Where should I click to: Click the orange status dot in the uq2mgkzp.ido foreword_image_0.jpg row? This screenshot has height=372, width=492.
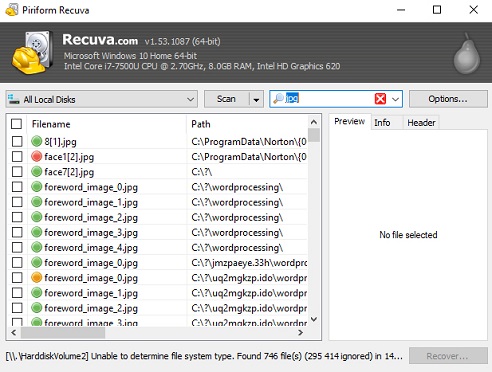pyautogui.click(x=36, y=277)
